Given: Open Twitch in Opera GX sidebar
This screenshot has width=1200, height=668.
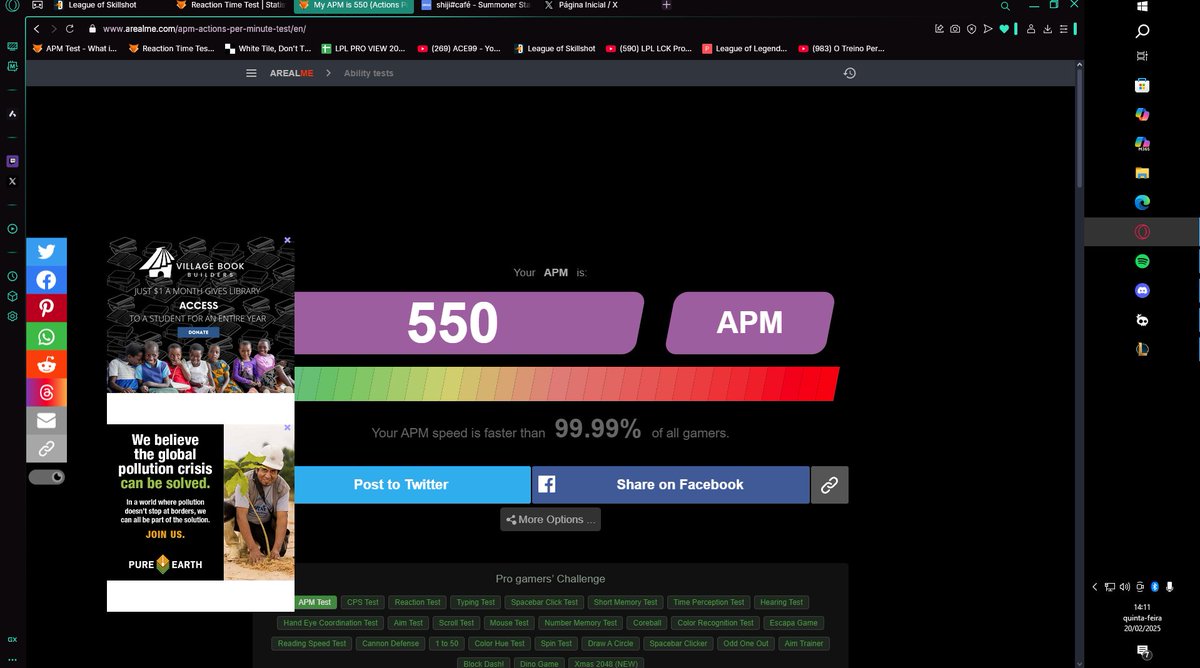Looking at the screenshot, I should (x=12, y=161).
